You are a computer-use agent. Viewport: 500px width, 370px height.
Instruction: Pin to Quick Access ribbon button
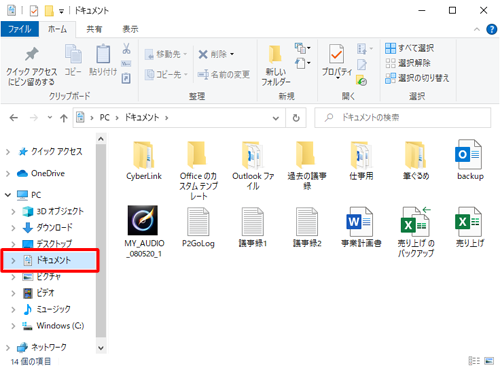[31, 66]
